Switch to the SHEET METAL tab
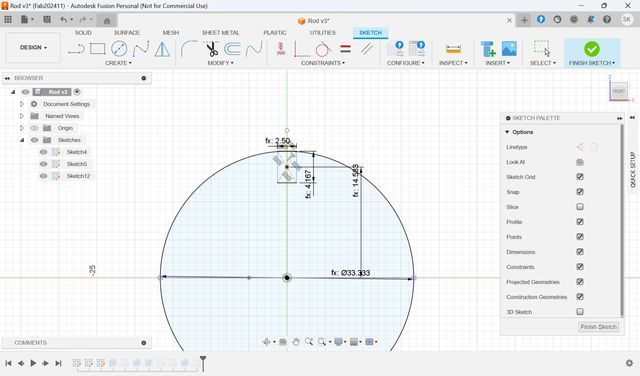 [x=220, y=32]
